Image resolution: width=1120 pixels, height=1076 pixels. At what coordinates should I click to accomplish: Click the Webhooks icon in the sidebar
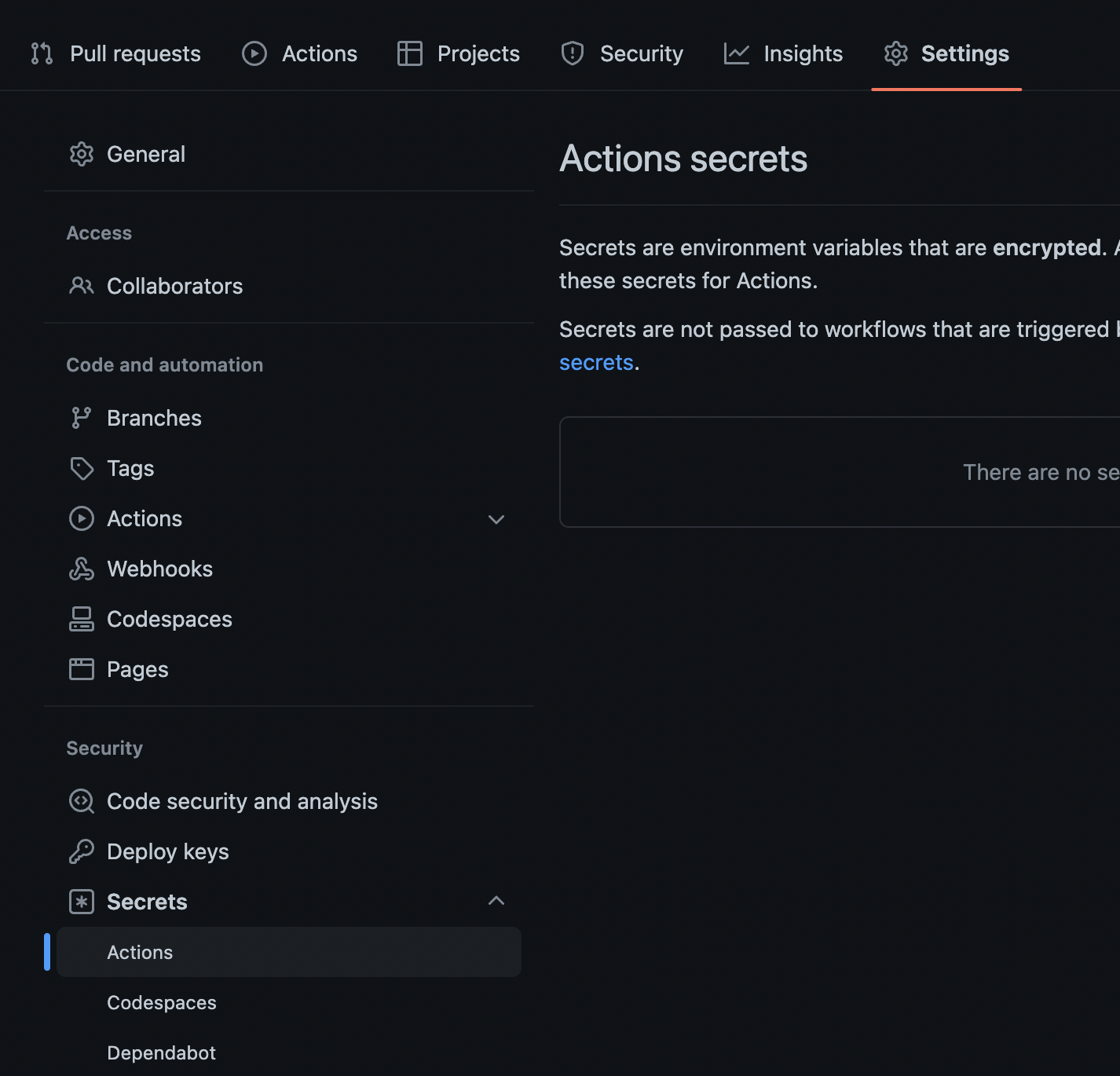[82, 569]
